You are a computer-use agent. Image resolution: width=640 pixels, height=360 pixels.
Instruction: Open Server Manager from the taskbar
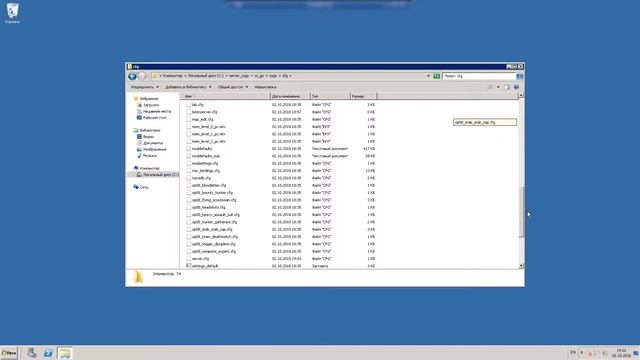click(x=32, y=353)
